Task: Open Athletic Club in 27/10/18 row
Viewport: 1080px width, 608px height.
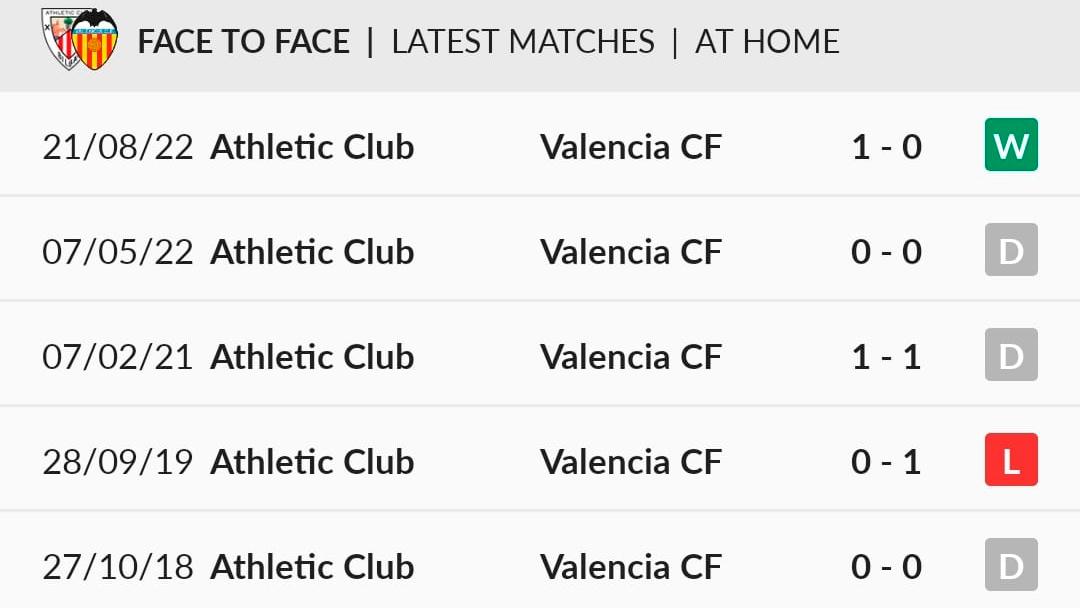Action: 312,567
